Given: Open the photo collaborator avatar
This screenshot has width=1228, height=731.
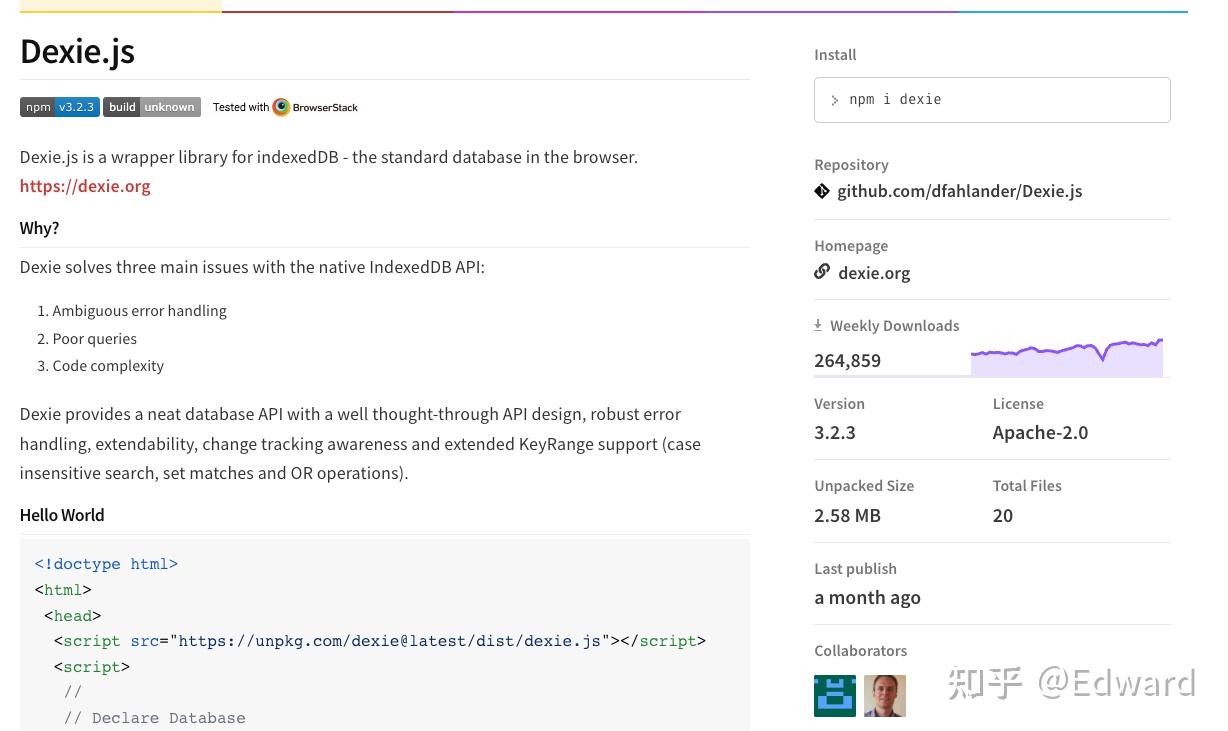Looking at the screenshot, I should pos(885,696).
